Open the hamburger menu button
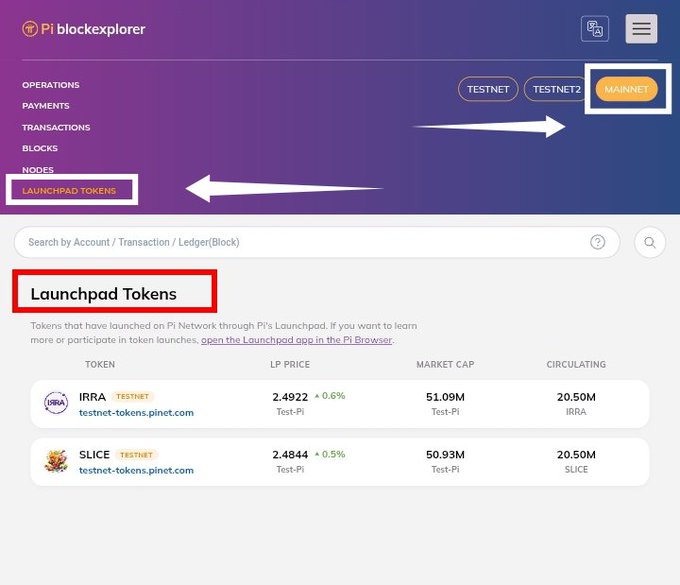680x585 pixels. pos(641,29)
